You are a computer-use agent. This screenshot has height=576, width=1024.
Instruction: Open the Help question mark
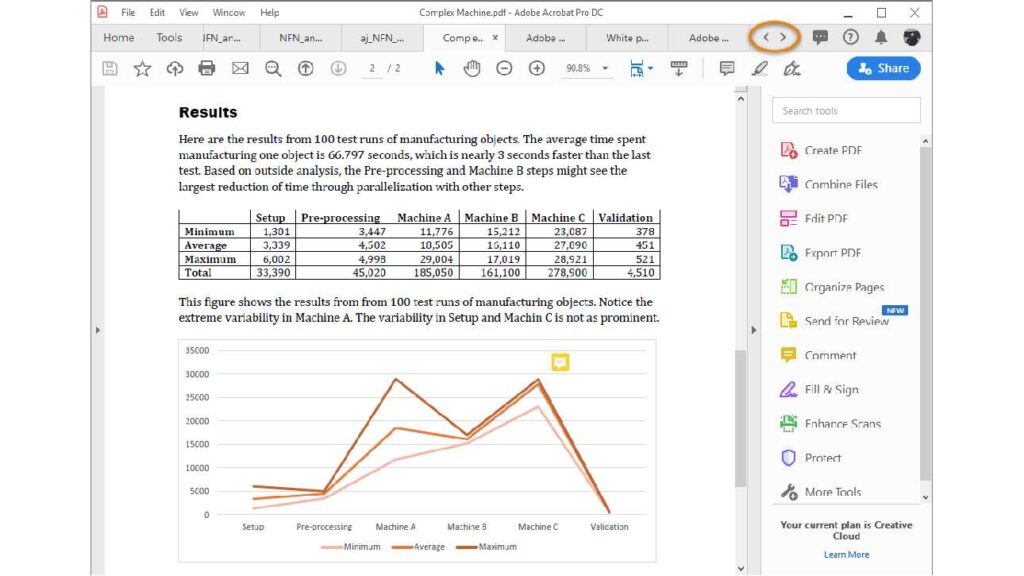tap(850, 37)
